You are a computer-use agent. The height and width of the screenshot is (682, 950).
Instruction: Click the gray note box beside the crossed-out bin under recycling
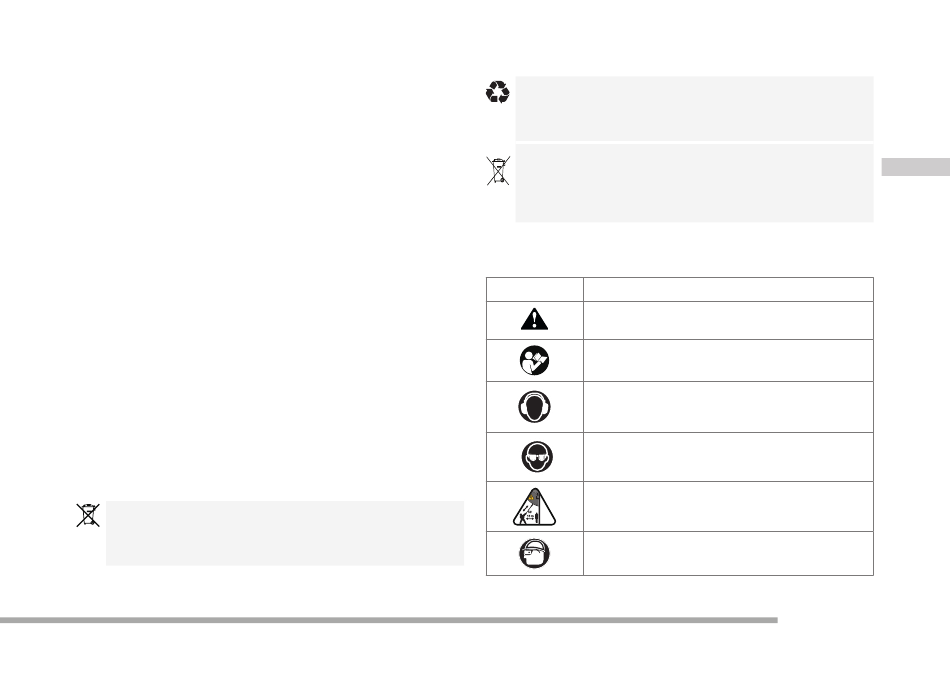(x=694, y=183)
